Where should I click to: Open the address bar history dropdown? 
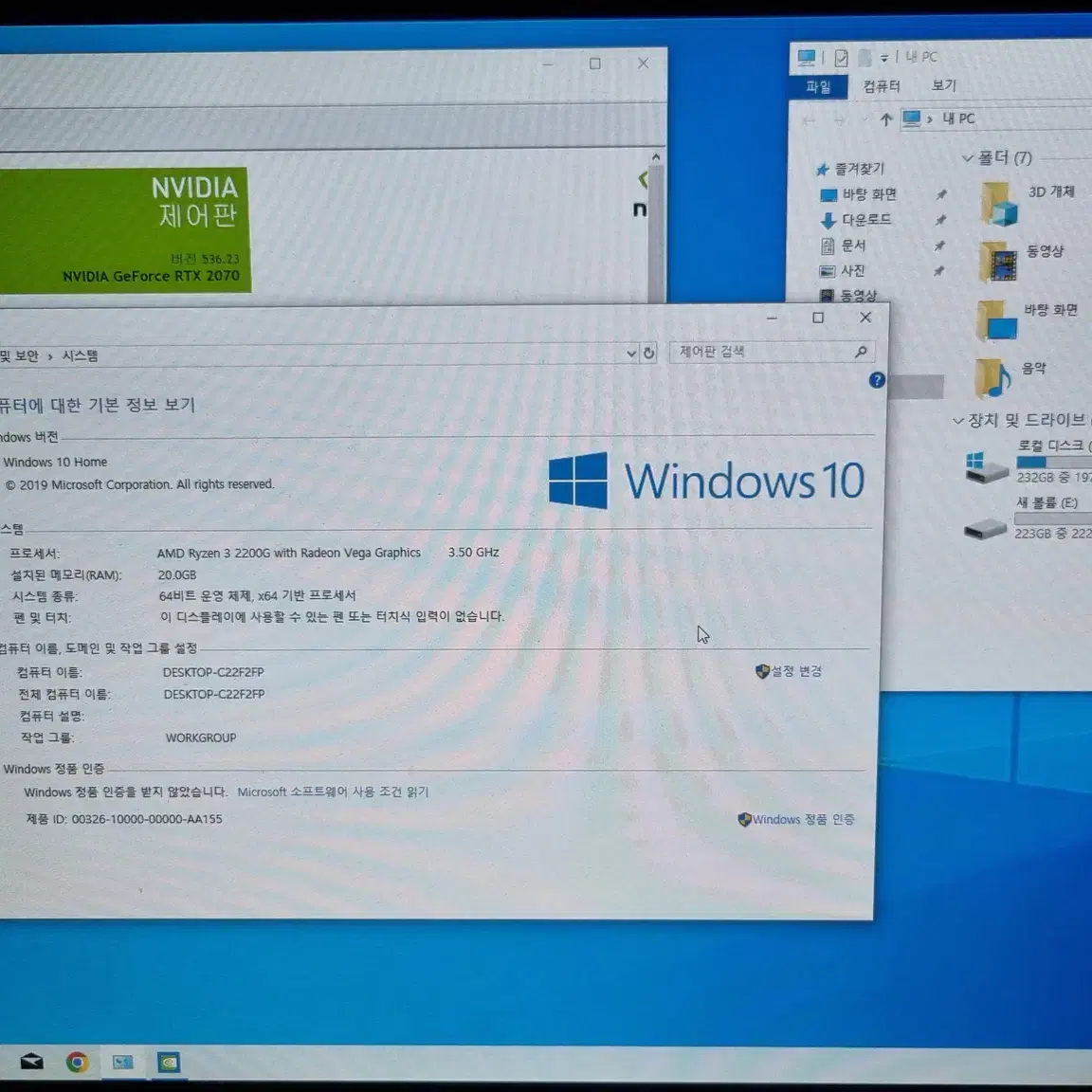point(631,354)
